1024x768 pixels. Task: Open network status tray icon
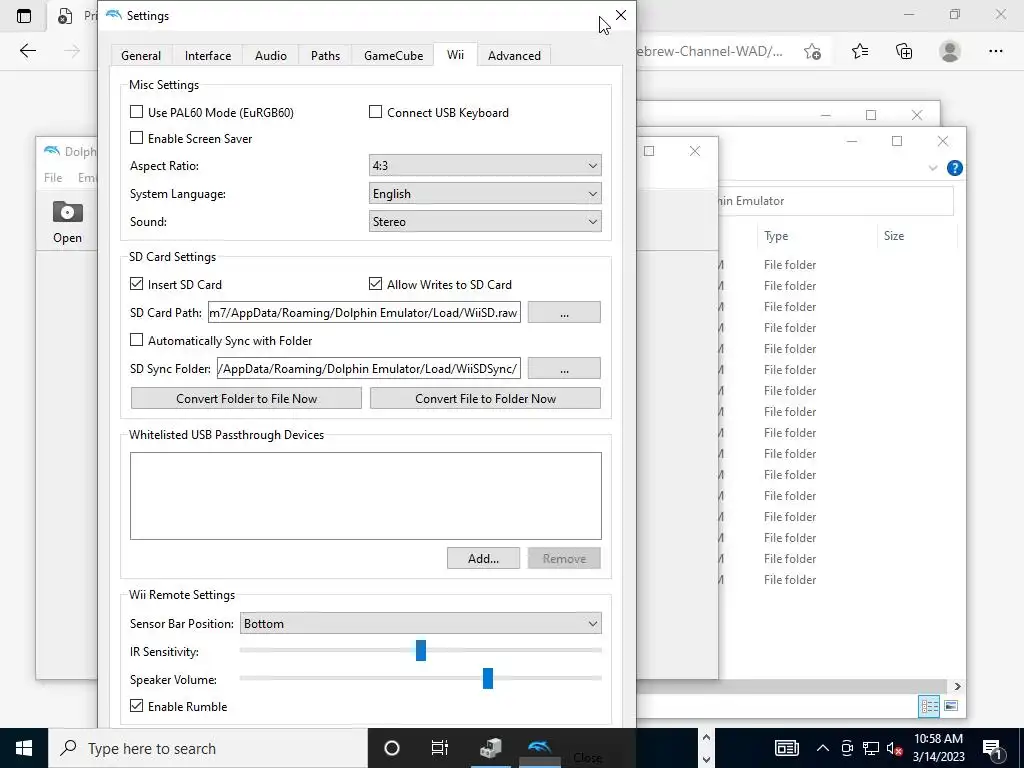click(x=871, y=748)
